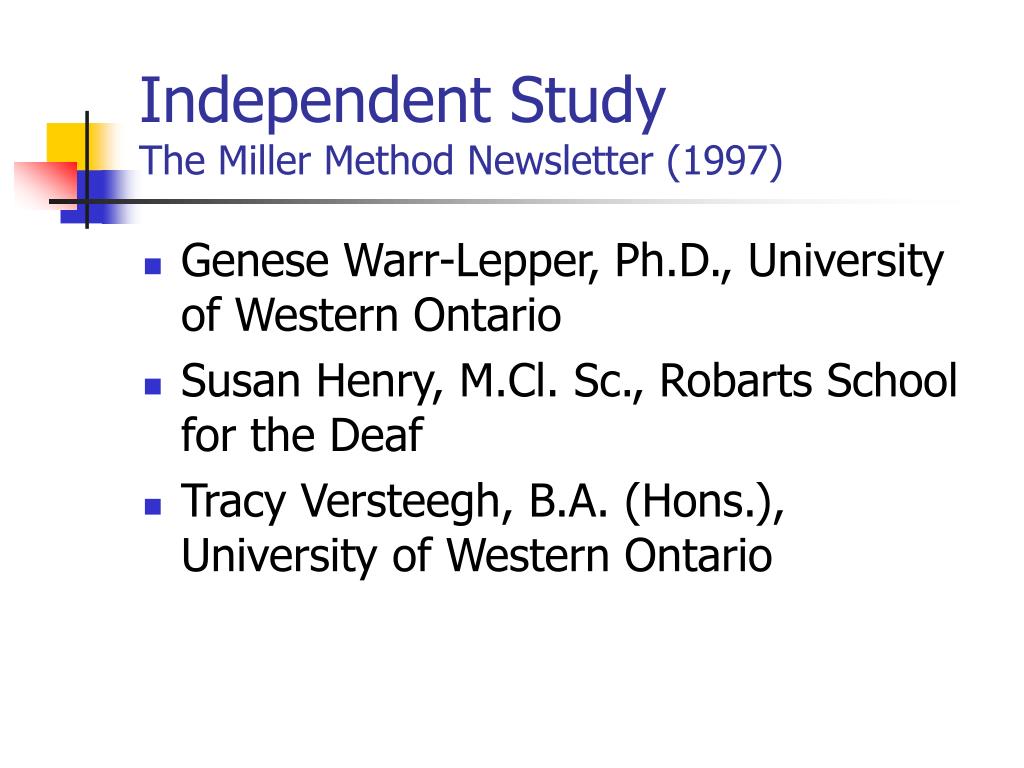Image resolution: width=1024 pixels, height=768 pixels.
Task: Click the "(1997)" year in subtitle
Action: click(724, 162)
